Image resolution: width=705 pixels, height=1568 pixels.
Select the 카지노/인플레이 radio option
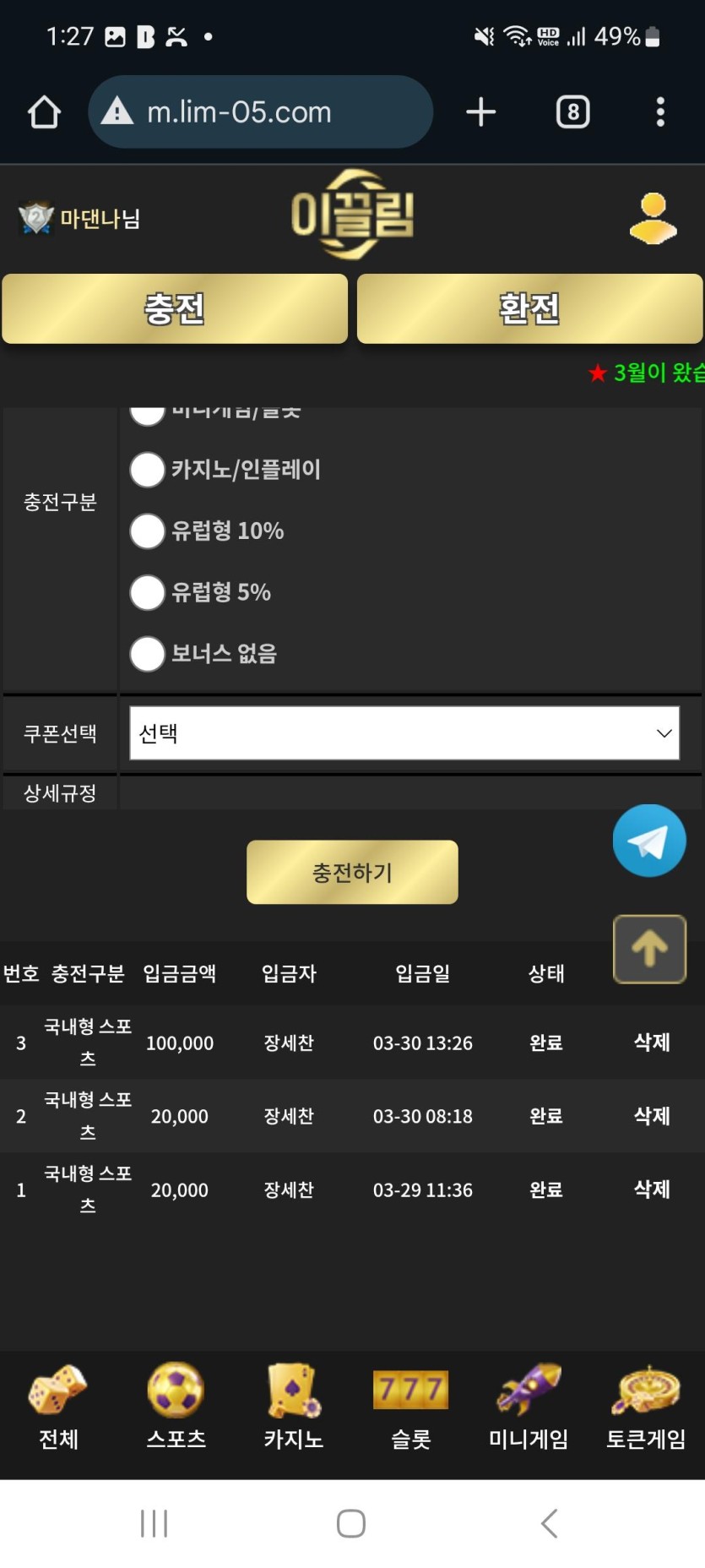[148, 470]
